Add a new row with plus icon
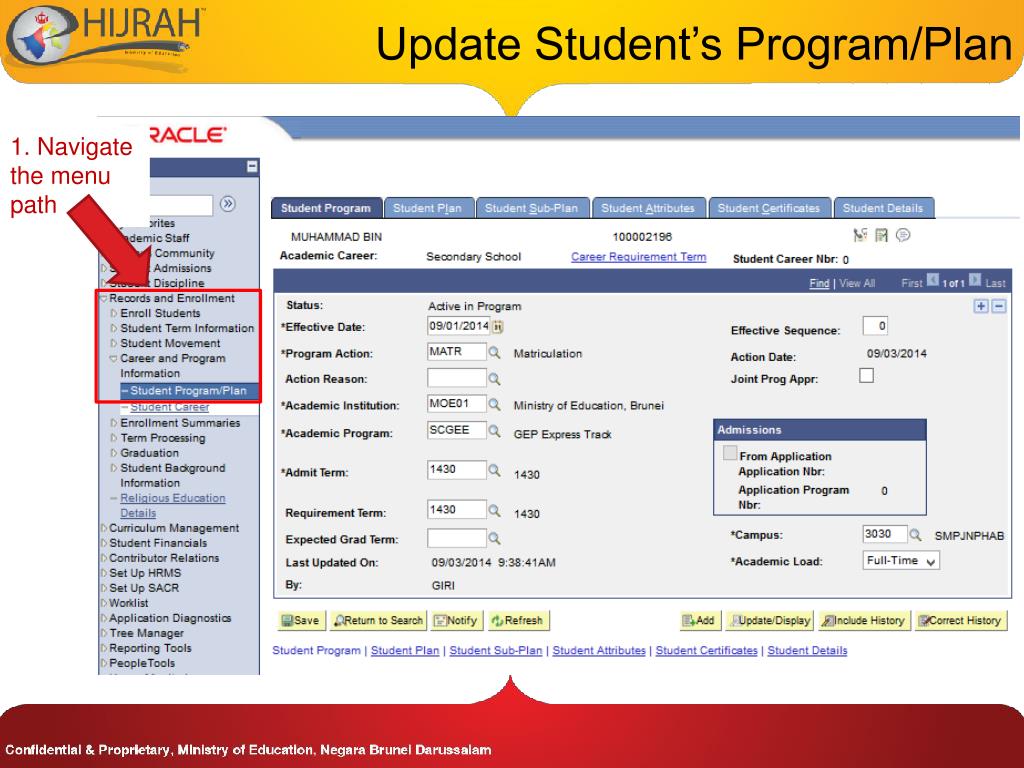The width and height of the screenshot is (1024, 768). pyautogui.click(x=980, y=306)
